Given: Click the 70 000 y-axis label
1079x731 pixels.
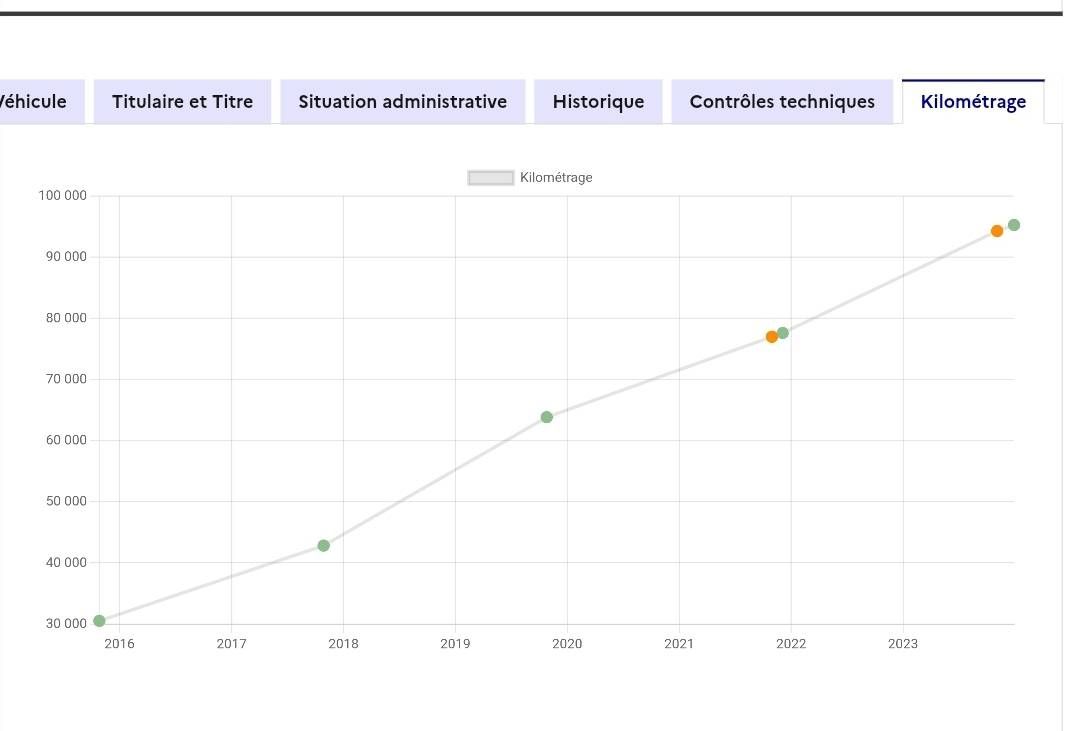Looking at the screenshot, I should pyautogui.click(x=66, y=379).
